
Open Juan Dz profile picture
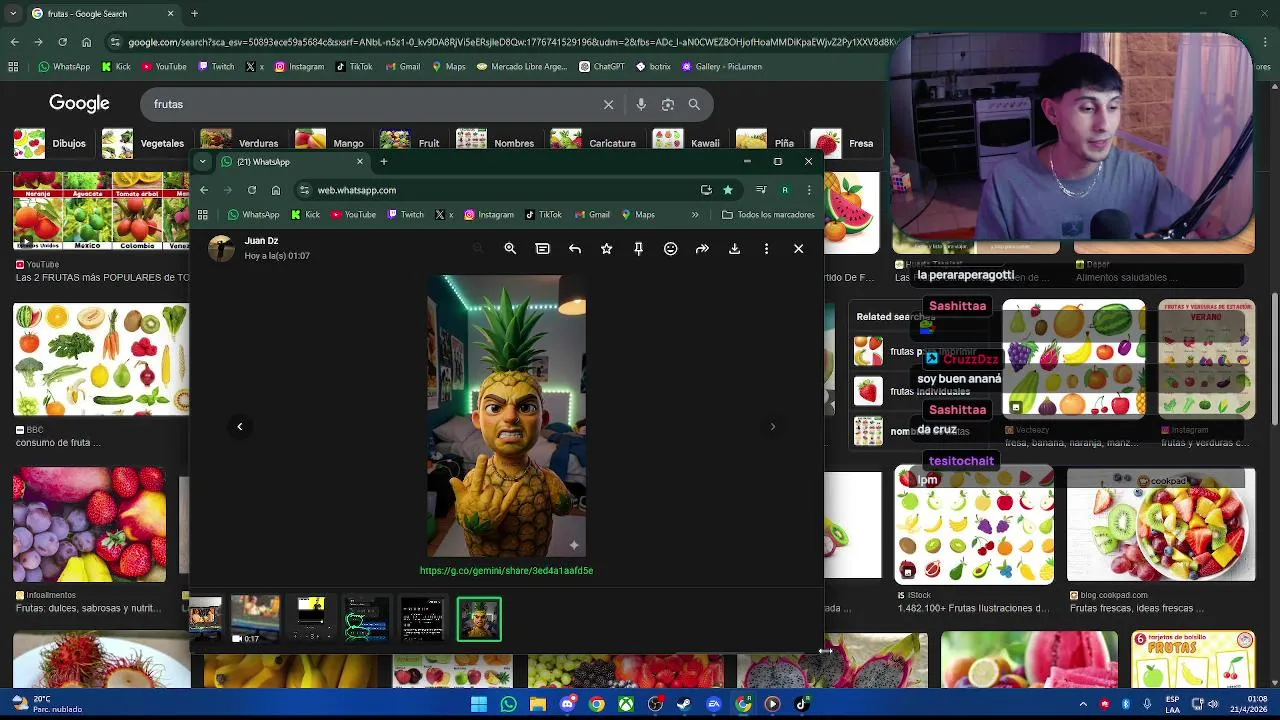221,248
